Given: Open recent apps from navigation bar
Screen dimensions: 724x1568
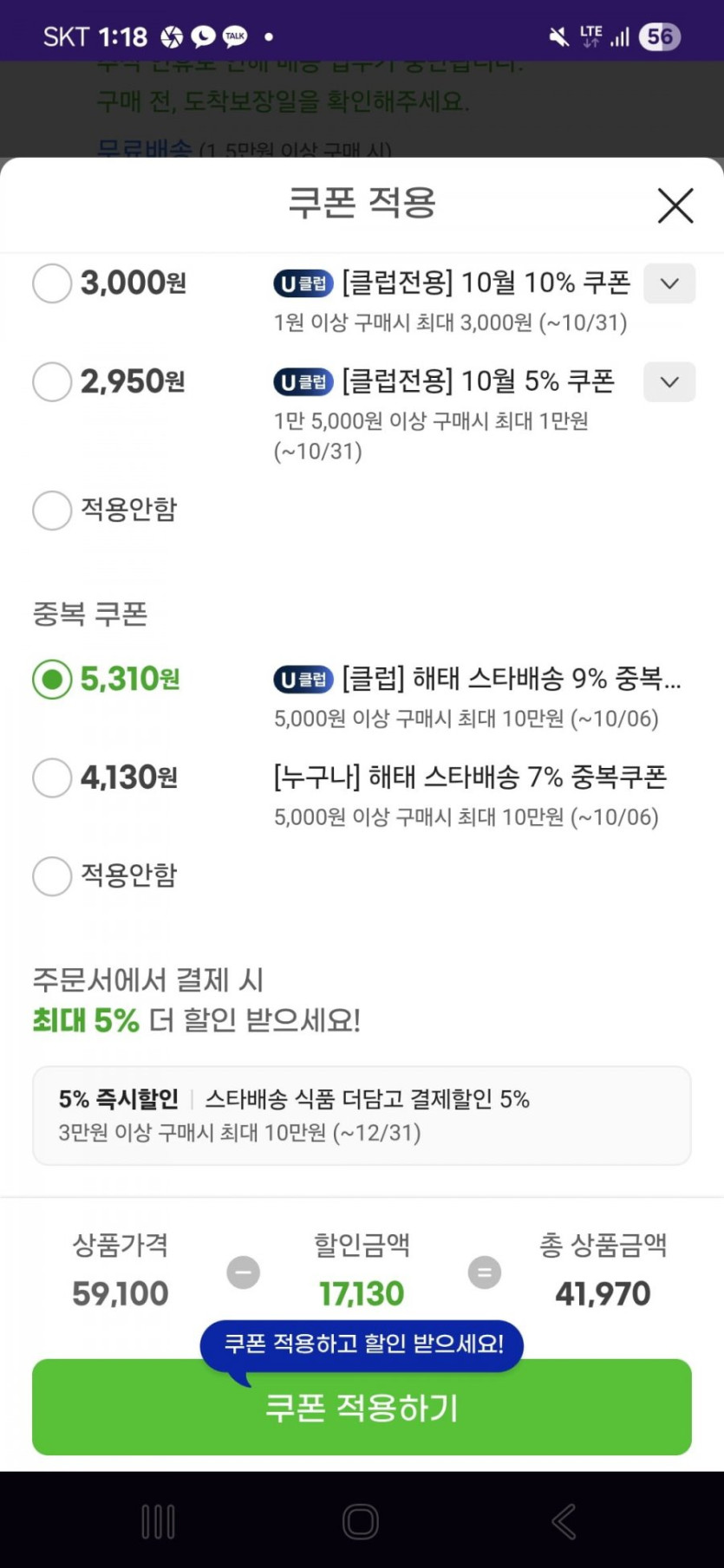Looking at the screenshot, I should click(x=158, y=1521).
